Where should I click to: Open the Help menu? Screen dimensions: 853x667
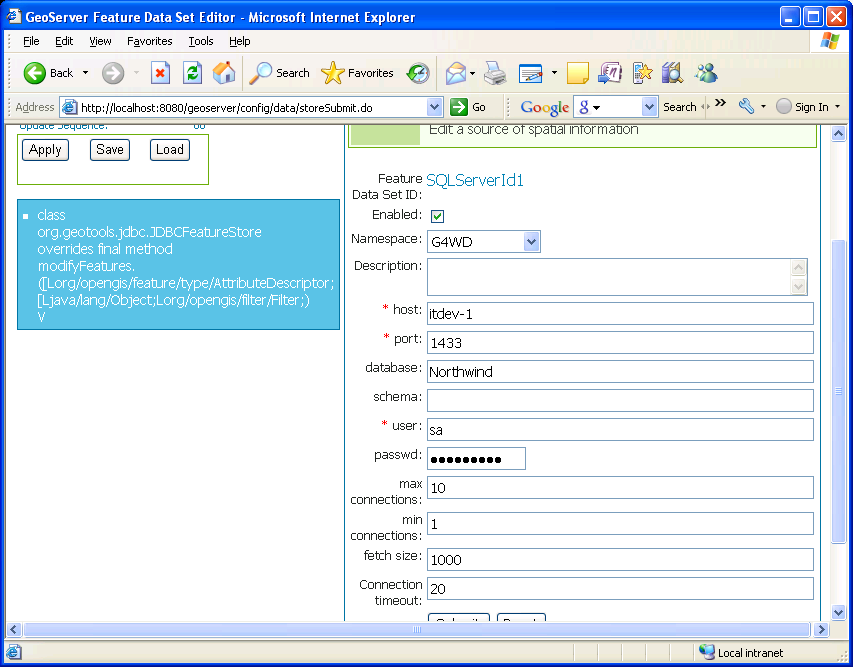coord(239,41)
